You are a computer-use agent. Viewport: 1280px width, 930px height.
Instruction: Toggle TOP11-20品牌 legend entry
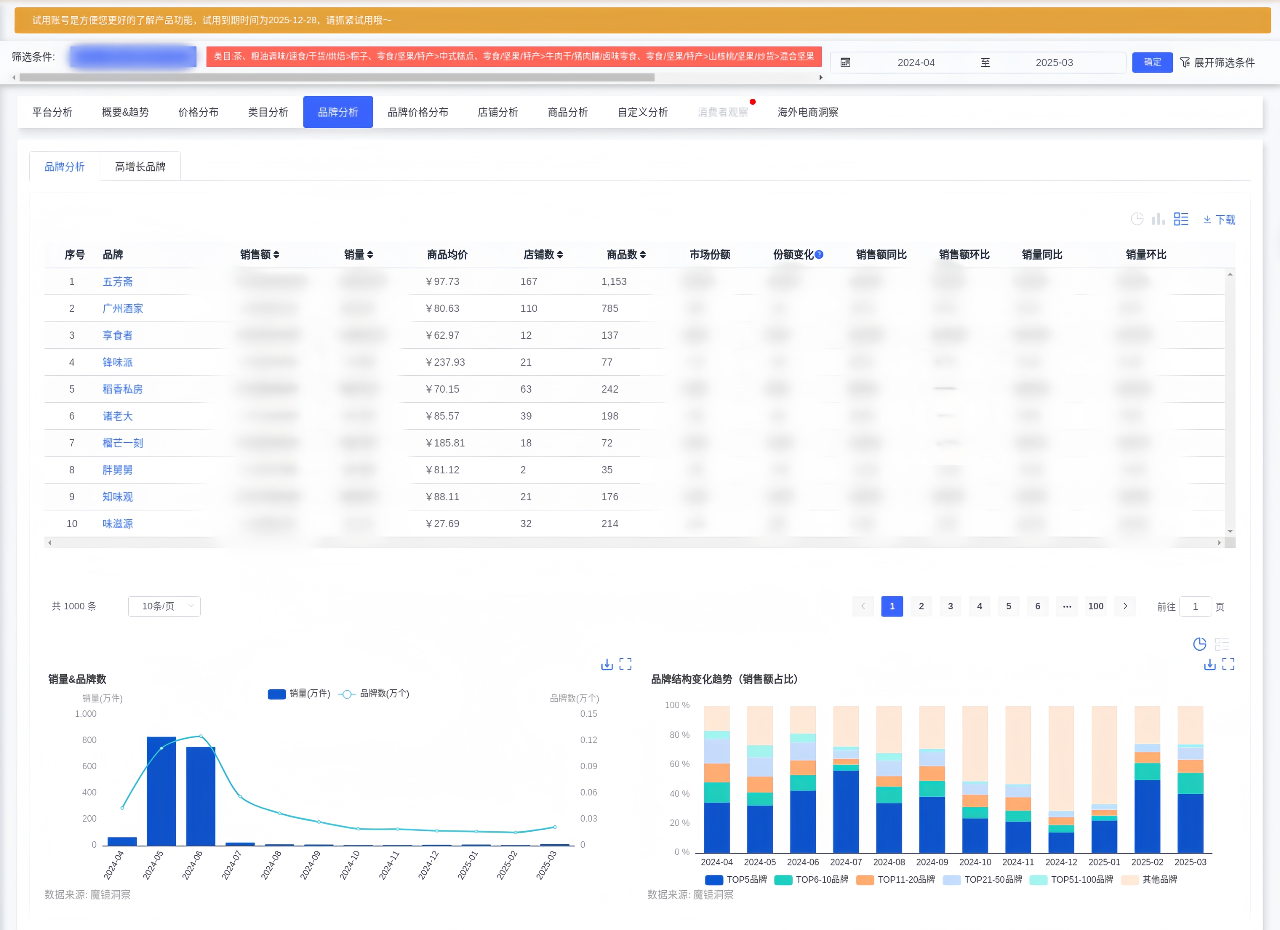[895, 880]
